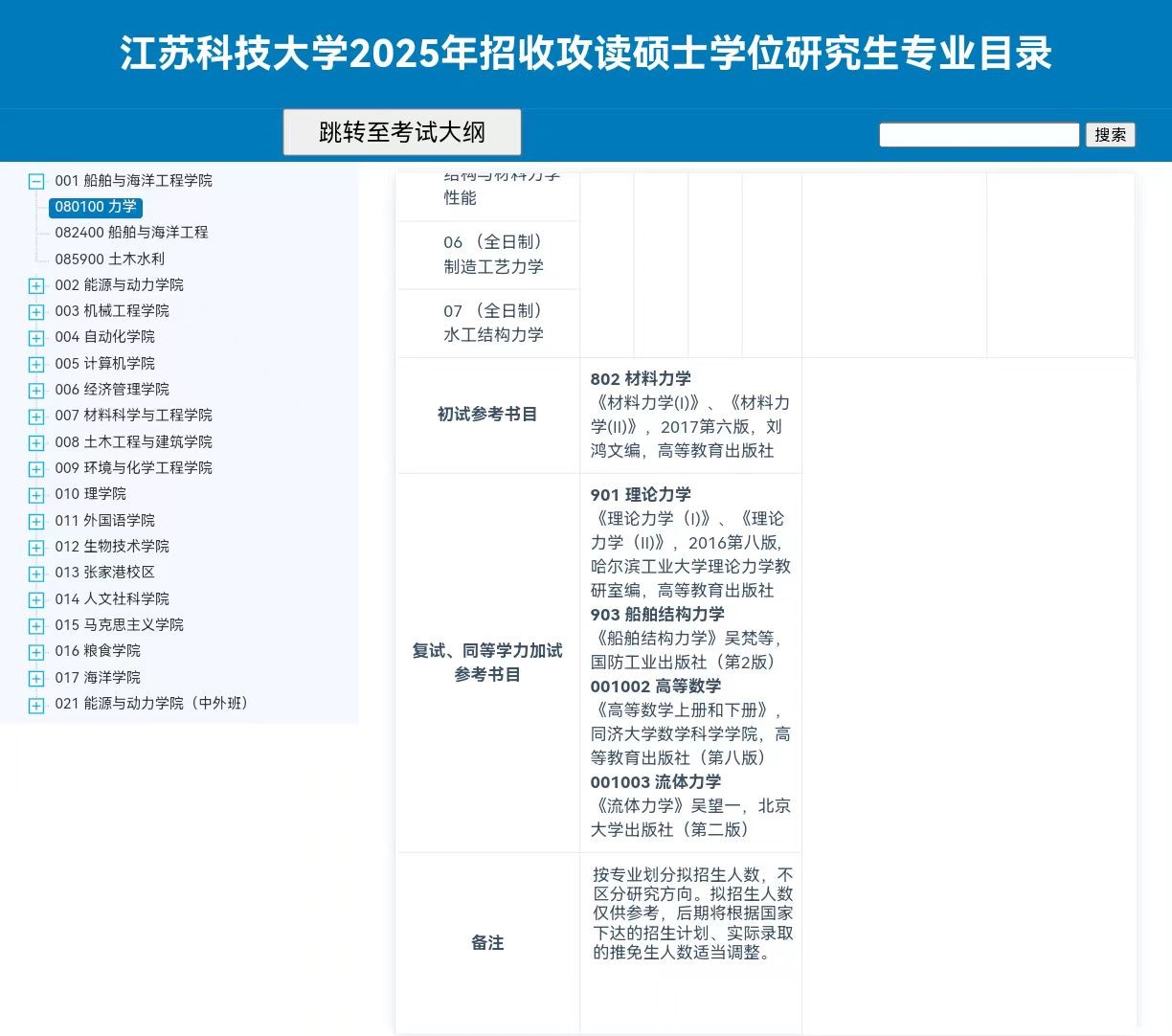Viewport: 1172px width, 1036px height.
Task: Expand the 016 粮食学院 node
Action: click(x=36, y=651)
